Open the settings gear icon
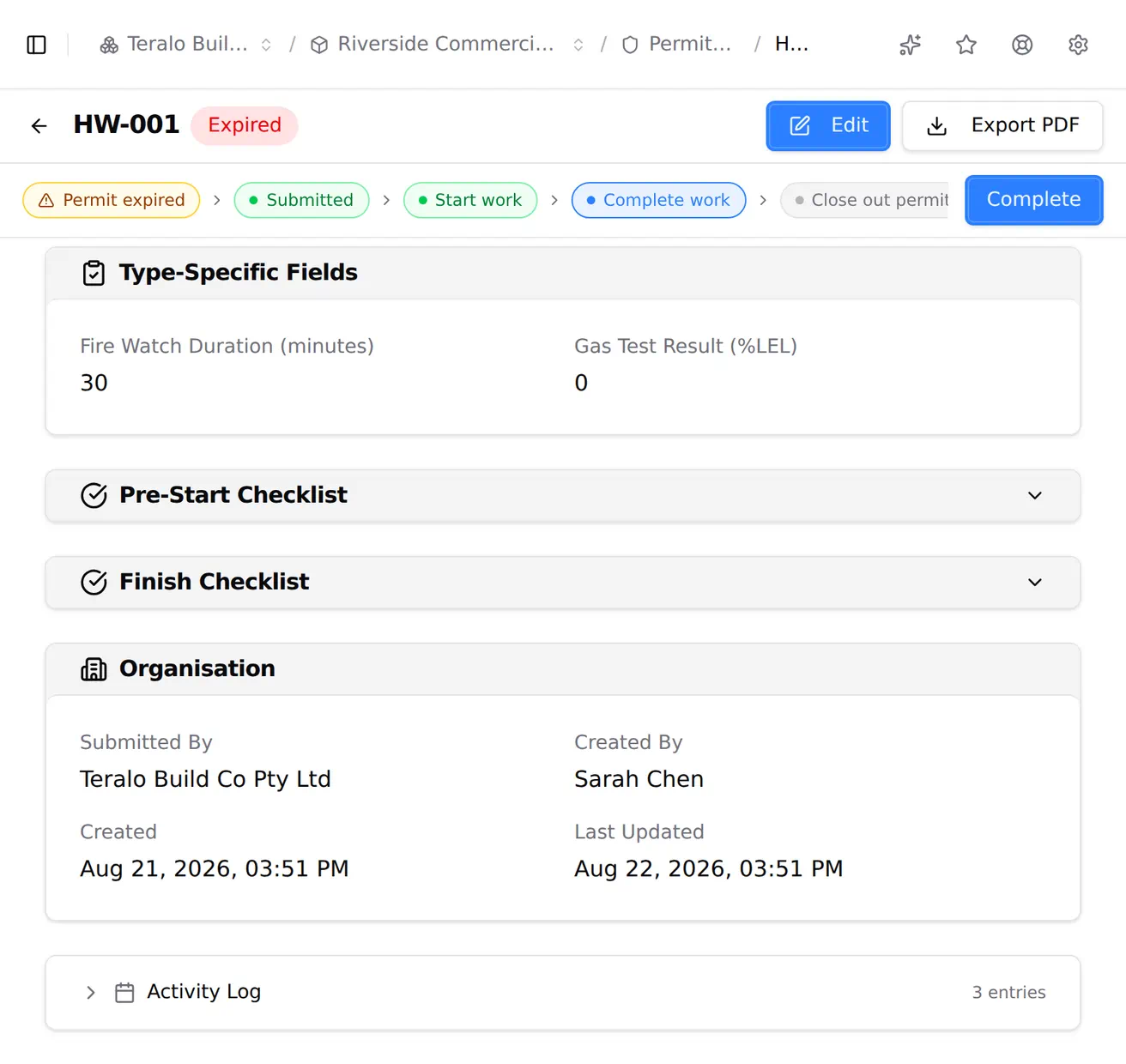Viewport: 1126px width, 1064px height. [x=1079, y=45]
